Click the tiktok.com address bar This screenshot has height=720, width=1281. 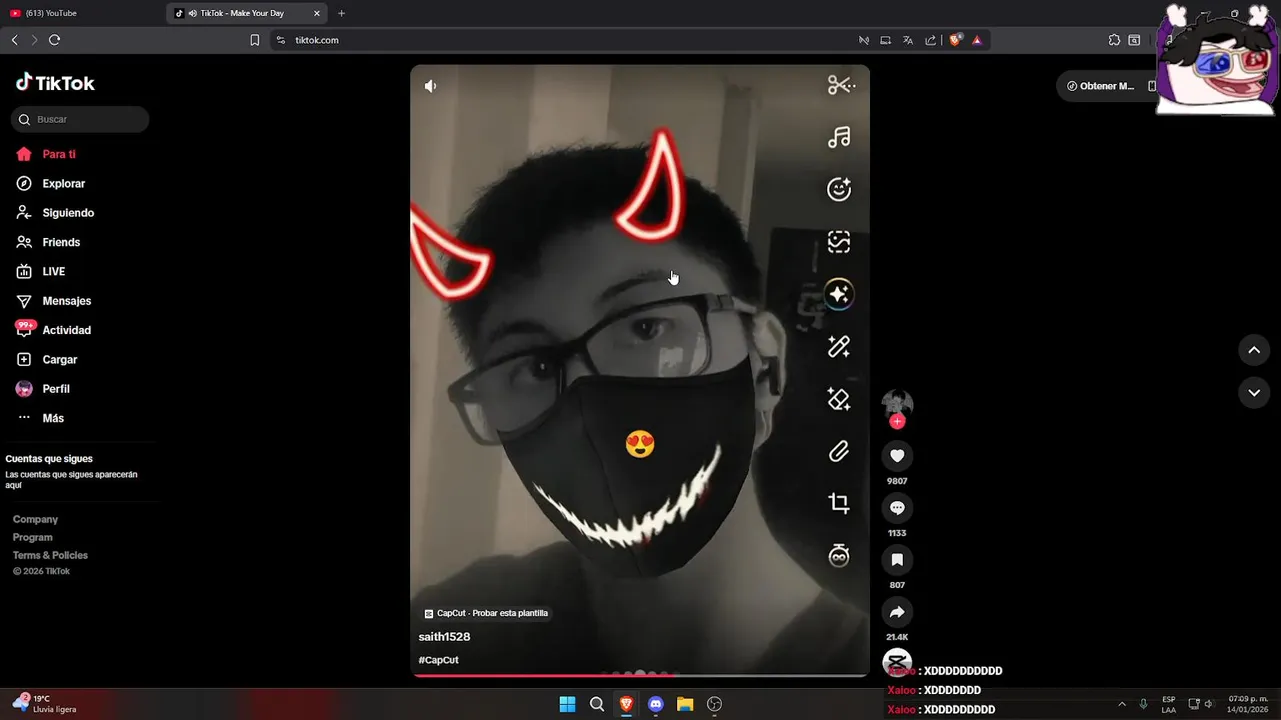[x=560, y=40]
